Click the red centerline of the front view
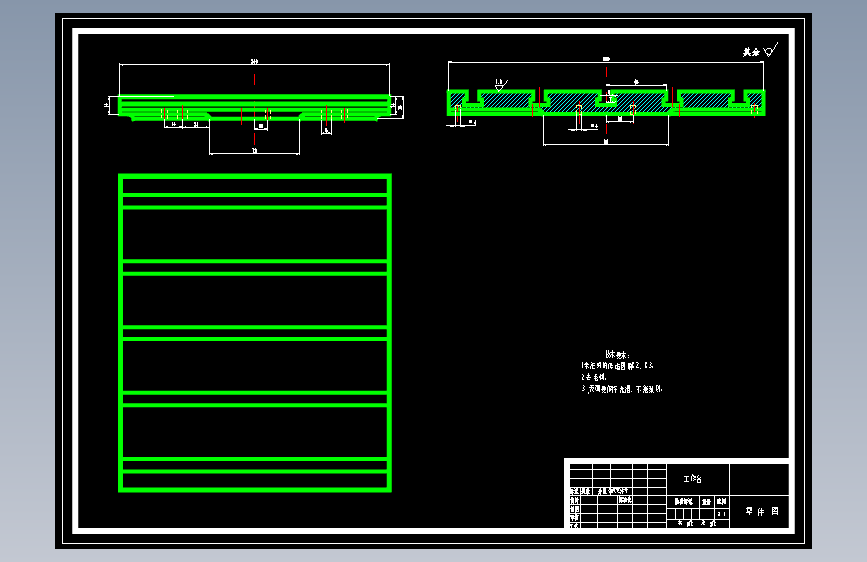This screenshot has width=867, height=562. coord(254,111)
